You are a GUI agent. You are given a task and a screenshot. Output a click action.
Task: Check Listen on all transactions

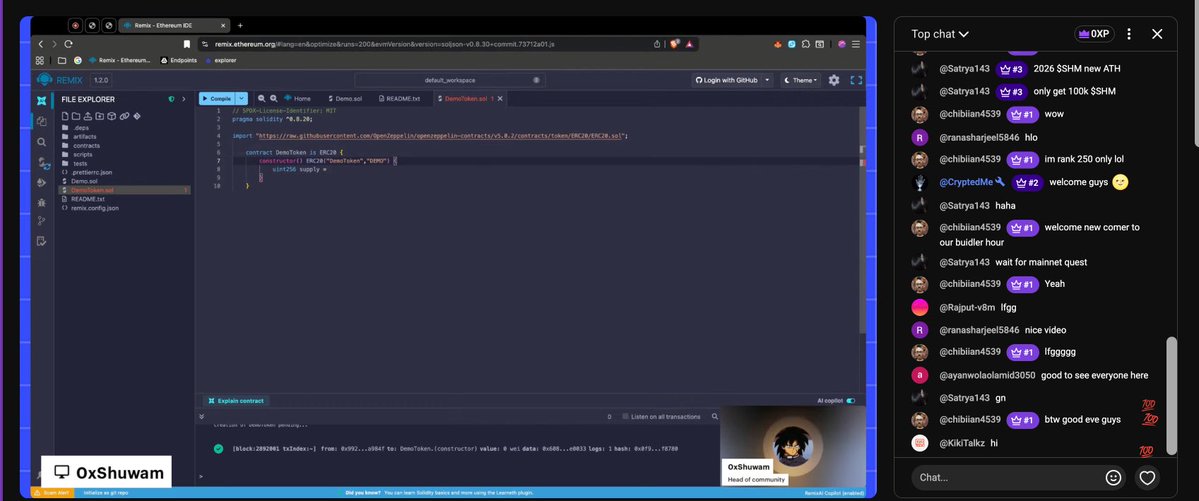click(x=625, y=417)
